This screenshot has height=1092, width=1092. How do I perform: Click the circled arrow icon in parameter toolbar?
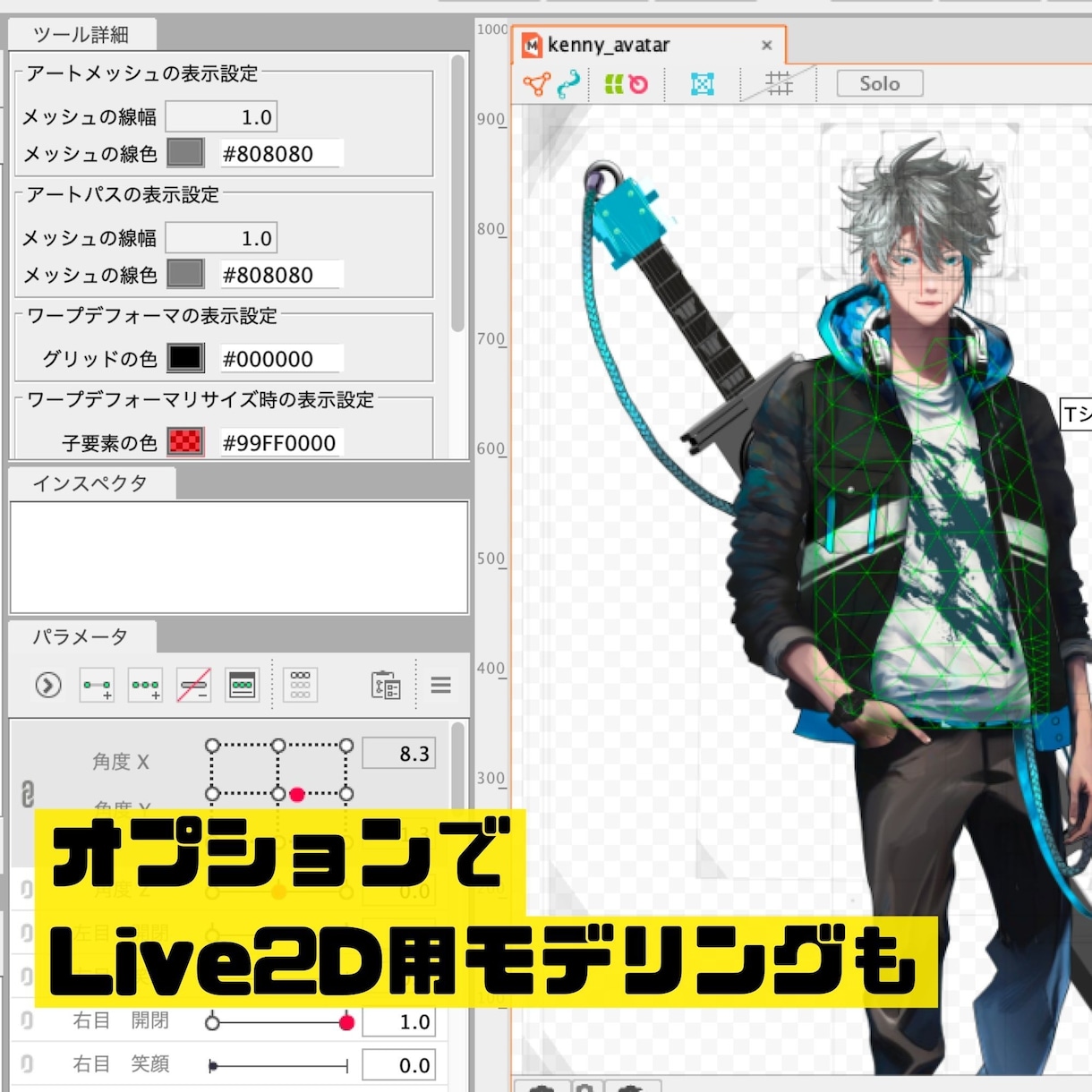[48, 686]
